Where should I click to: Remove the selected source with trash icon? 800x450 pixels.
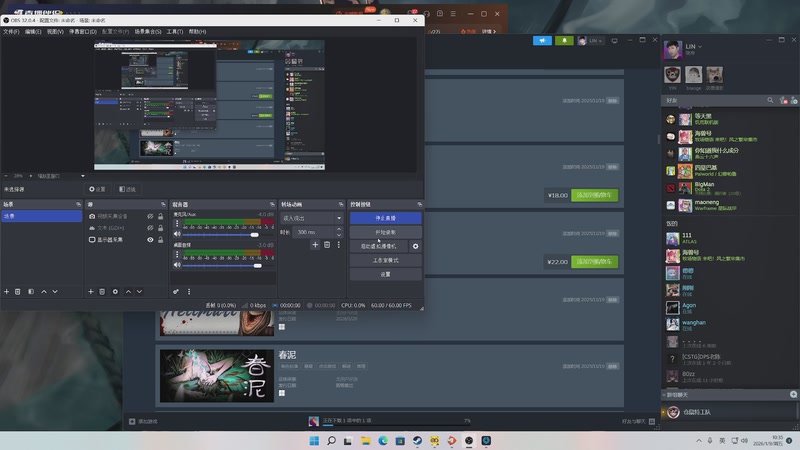(x=102, y=291)
